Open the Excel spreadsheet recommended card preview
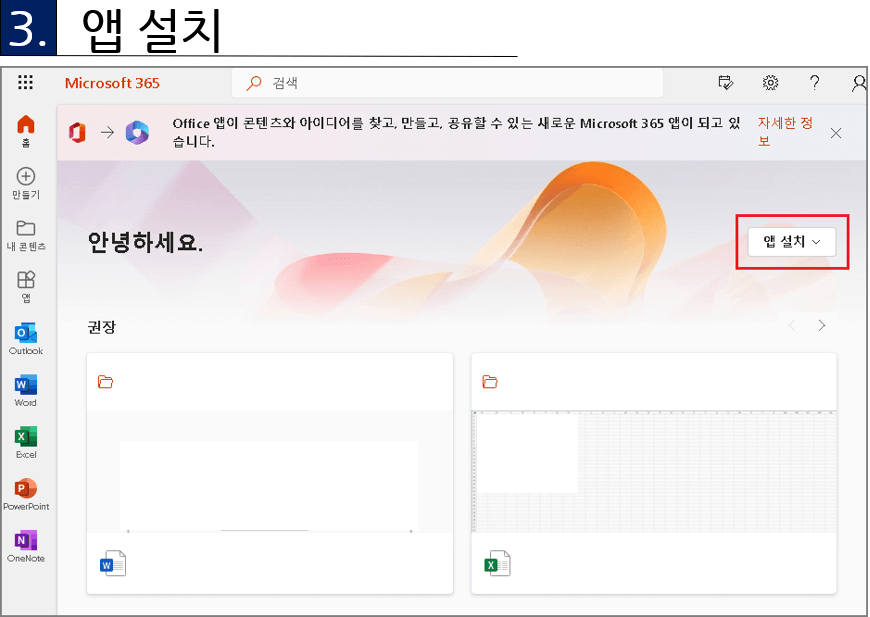 coord(654,472)
